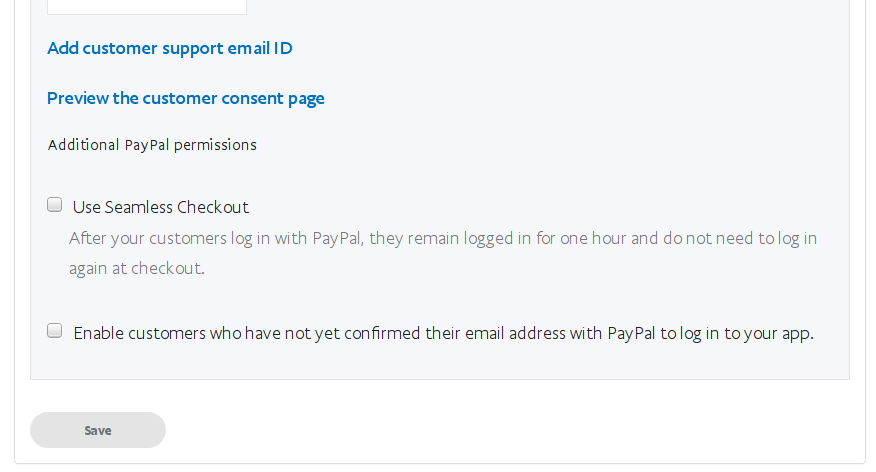
Task: Click the word "Preview" in the consent link
Action: 77,98
